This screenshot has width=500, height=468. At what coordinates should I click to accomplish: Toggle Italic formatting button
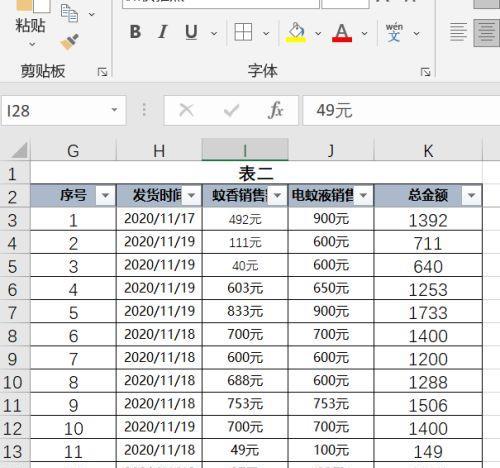tap(163, 32)
